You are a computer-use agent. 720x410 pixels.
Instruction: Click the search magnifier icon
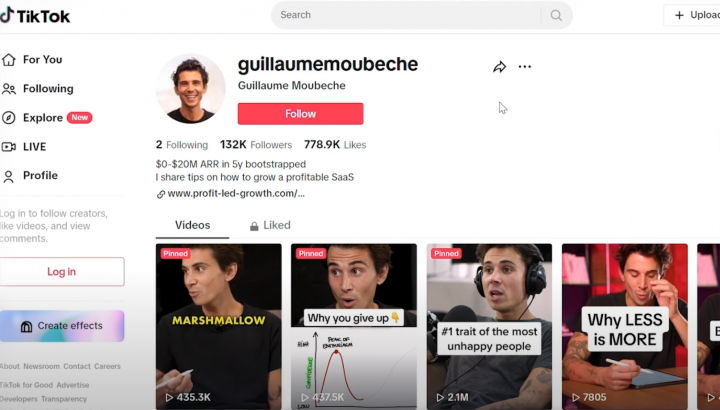(x=556, y=15)
